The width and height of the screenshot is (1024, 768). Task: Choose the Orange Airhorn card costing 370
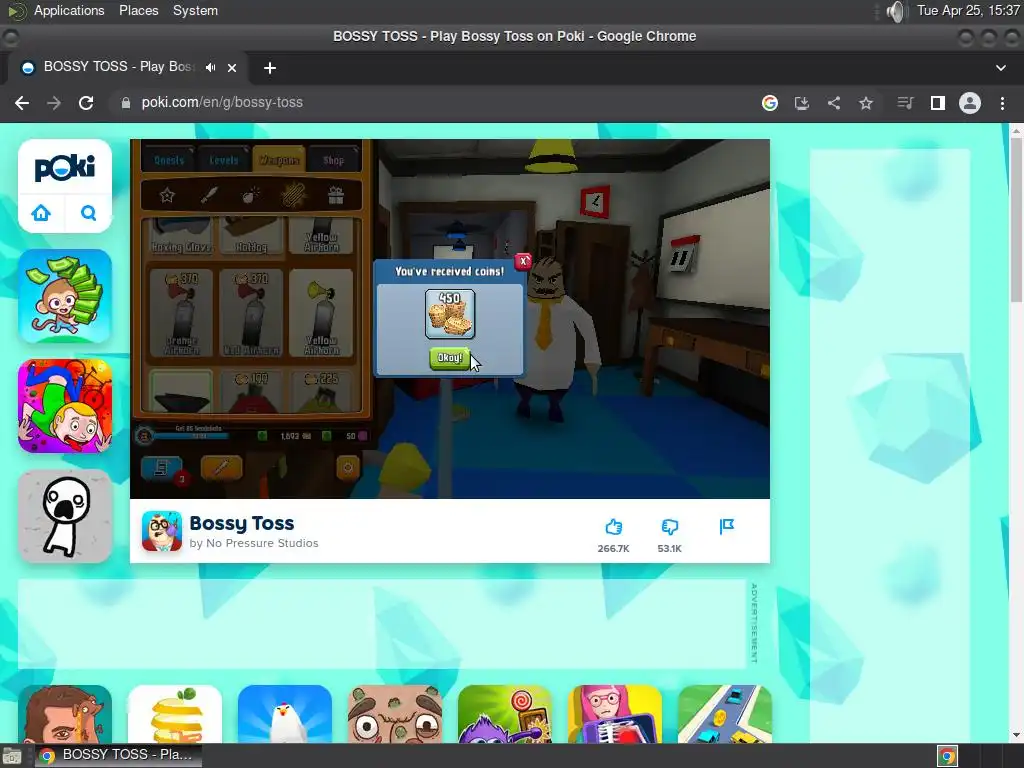(x=182, y=313)
